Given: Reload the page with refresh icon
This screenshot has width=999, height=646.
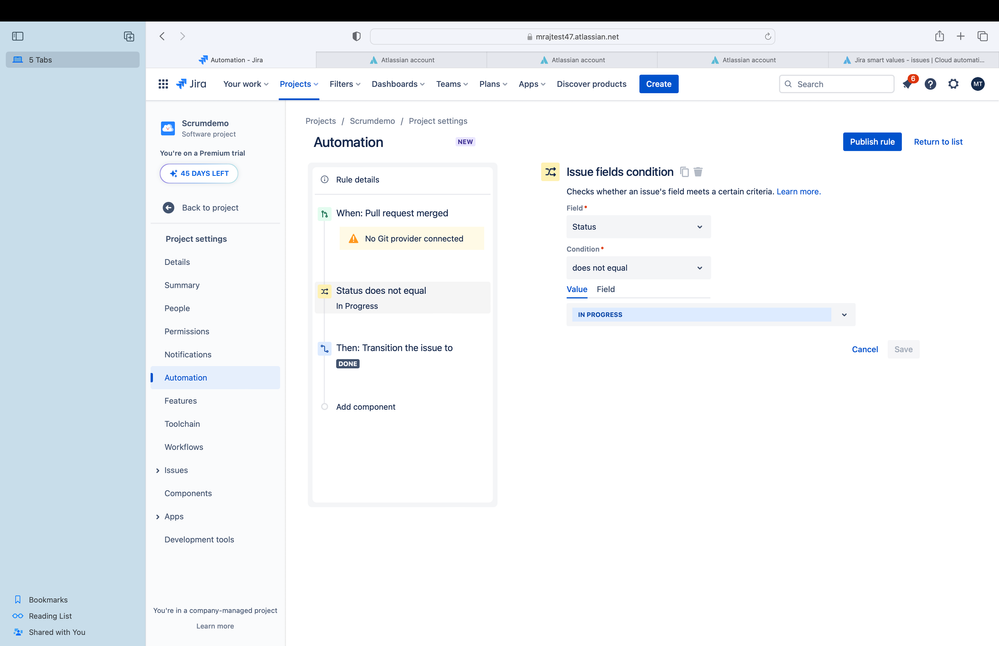Looking at the screenshot, I should pyautogui.click(x=768, y=36).
